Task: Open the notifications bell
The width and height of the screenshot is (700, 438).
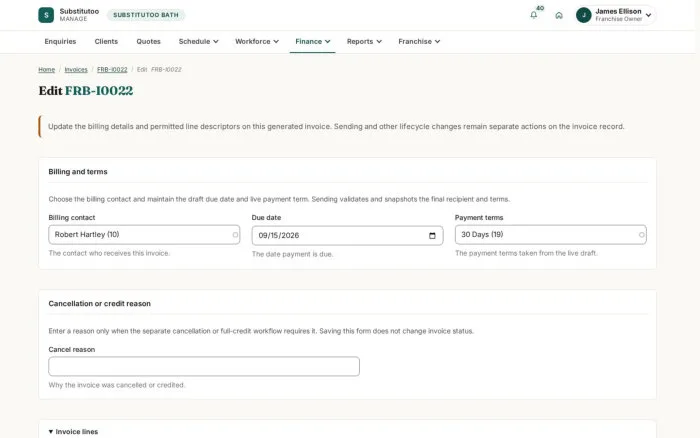Action: 533,15
